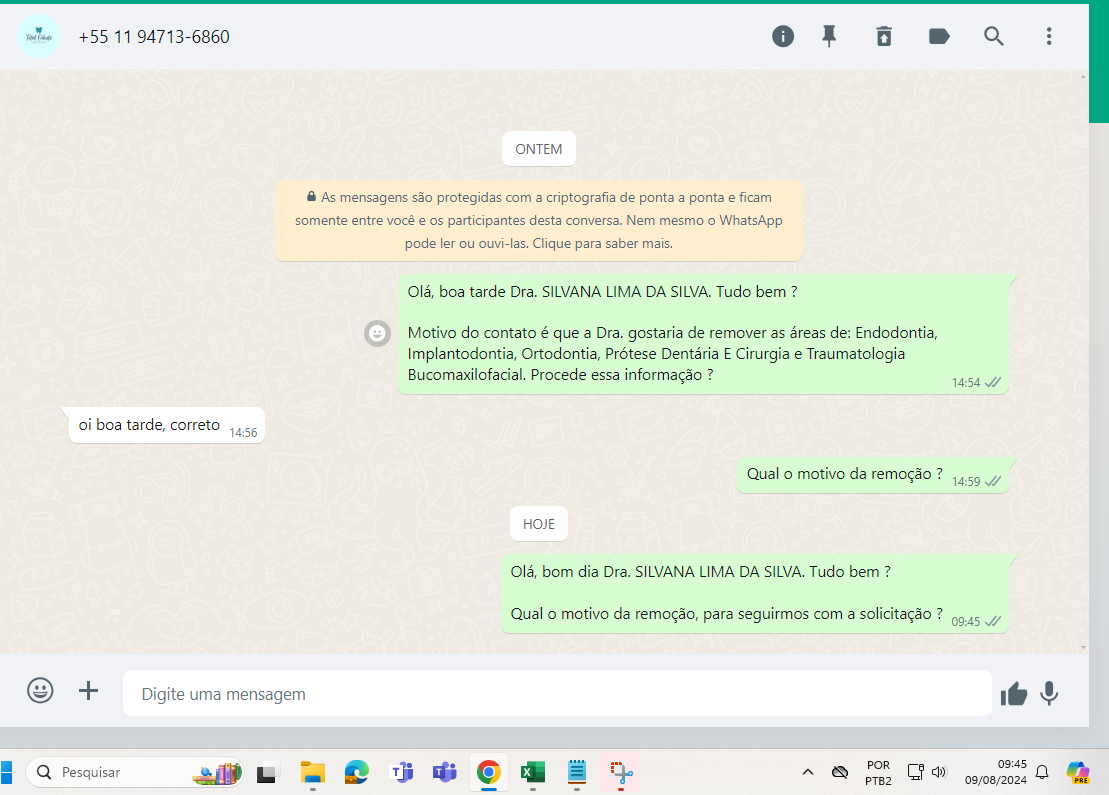Viewport: 1109px width, 795px height.
Task: Select the ONTEM date chip
Action: (539, 149)
